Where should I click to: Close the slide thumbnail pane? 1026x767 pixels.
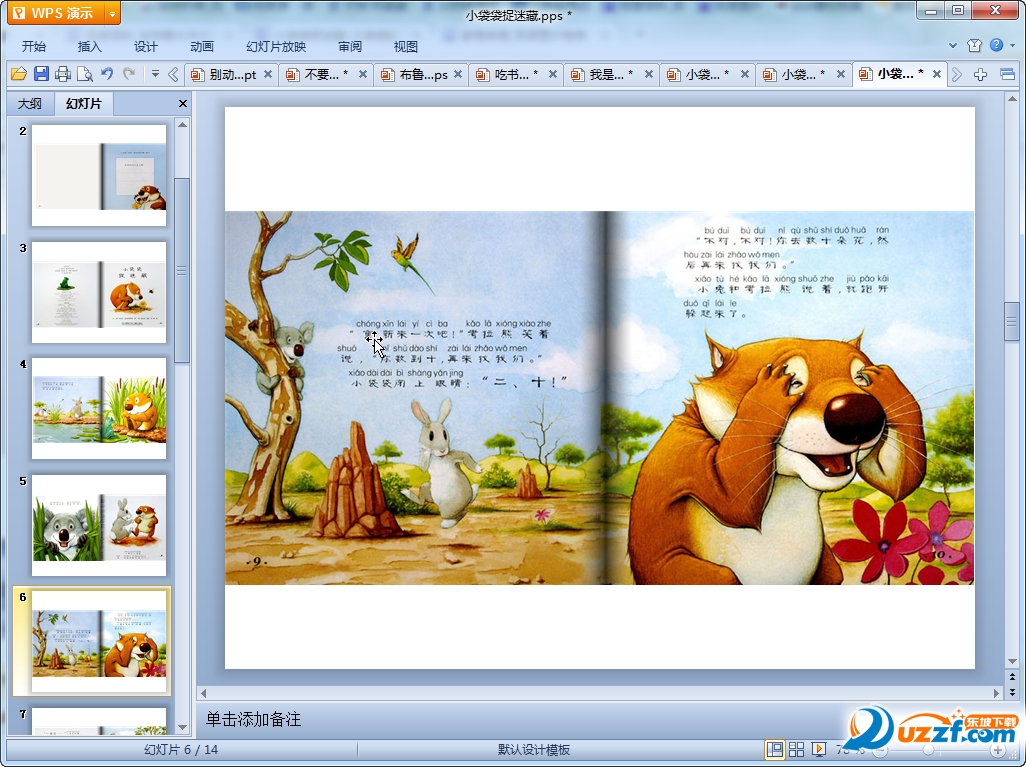pos(183,103)
